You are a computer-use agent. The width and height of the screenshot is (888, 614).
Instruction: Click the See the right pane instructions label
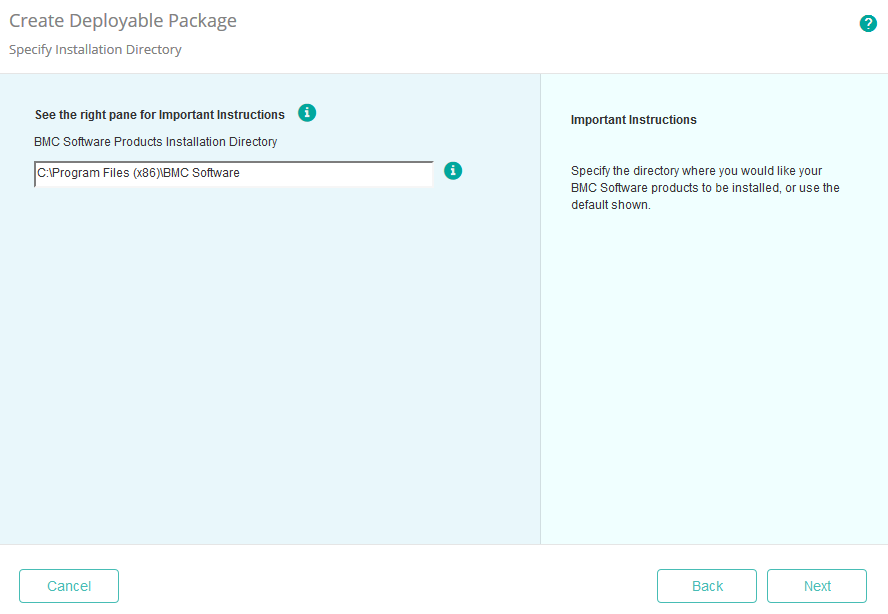pyautogui.click(x=160, y=114)
